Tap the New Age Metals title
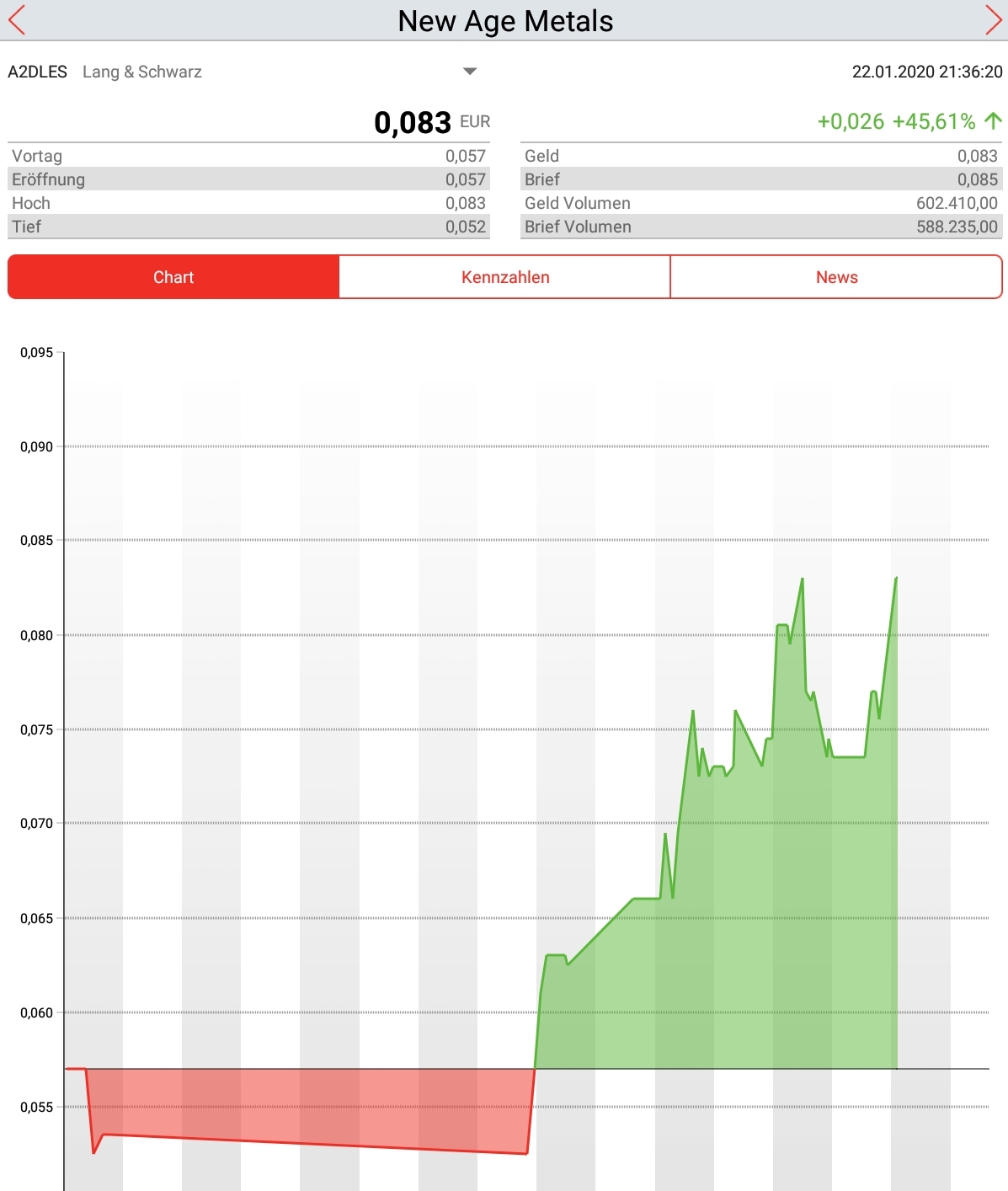This screenshot has width=1008, height=1191. click(505, 21)
